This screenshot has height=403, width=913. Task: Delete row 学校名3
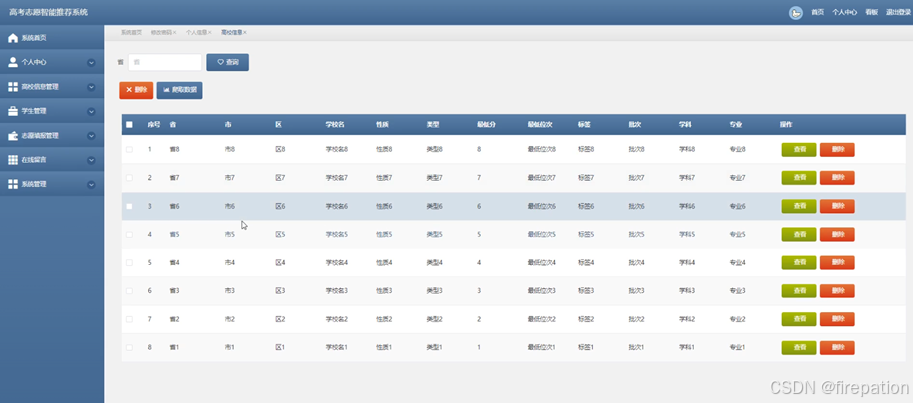(837, 291)
